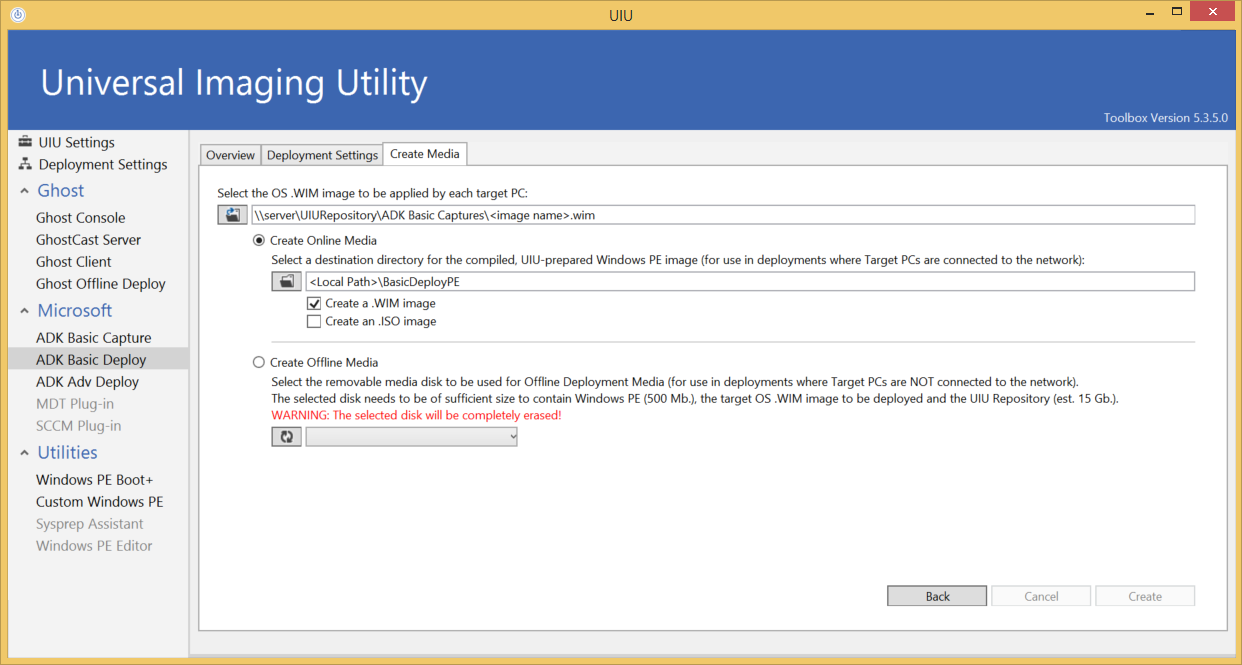Screen dimensions: 1242x665
Task: Minimize the UIU window
Action: pyautogui.click(x=1148, y=12)
